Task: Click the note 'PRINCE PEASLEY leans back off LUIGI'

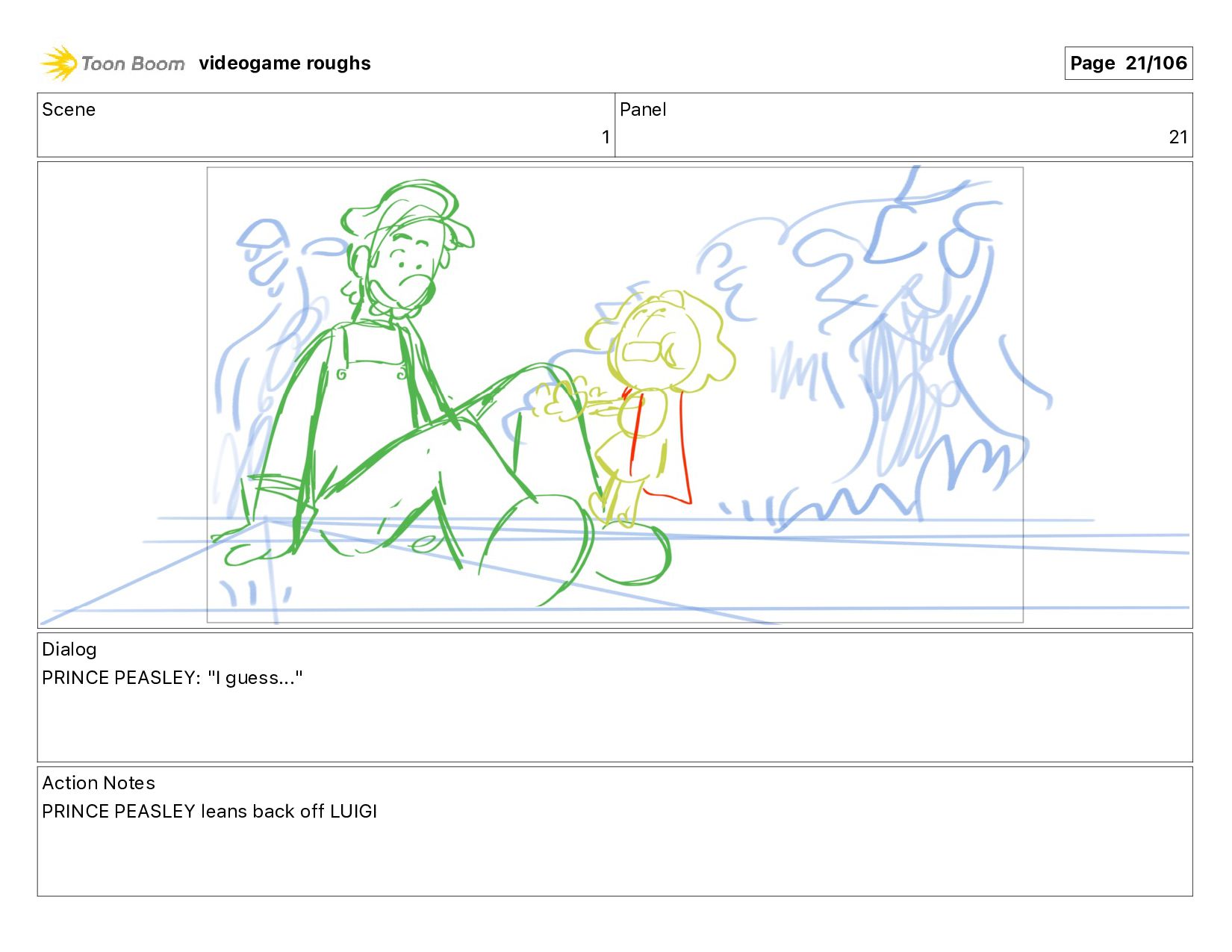Action: pos(210,812)
